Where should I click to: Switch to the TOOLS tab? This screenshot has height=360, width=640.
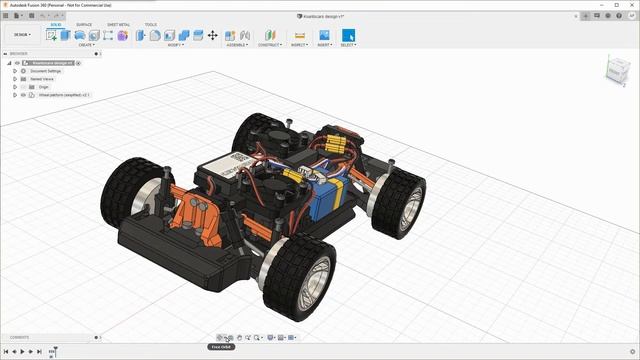coord(151,24)
